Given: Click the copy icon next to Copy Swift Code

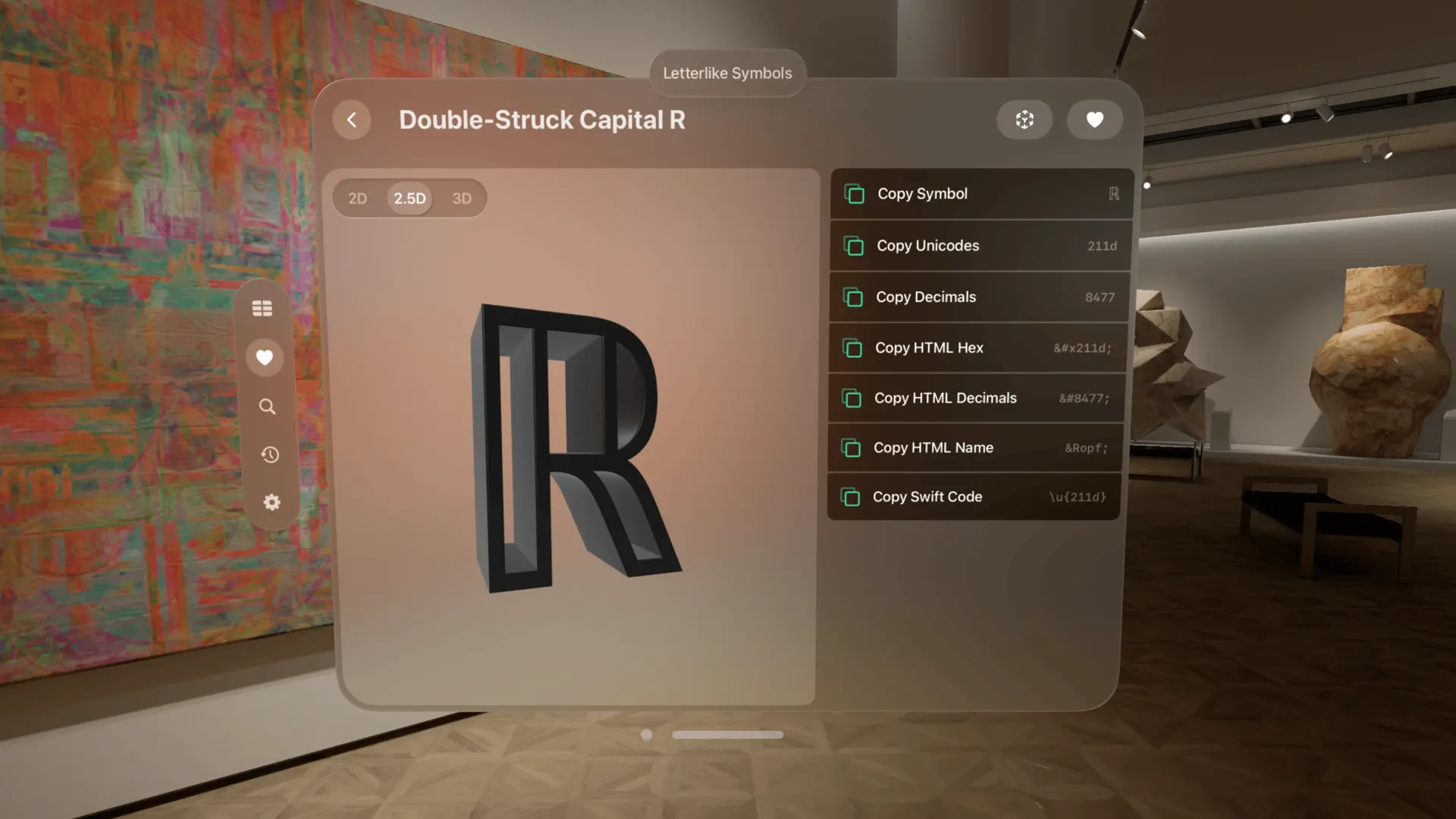Looking at the screenshot, I should pos(850,497).
